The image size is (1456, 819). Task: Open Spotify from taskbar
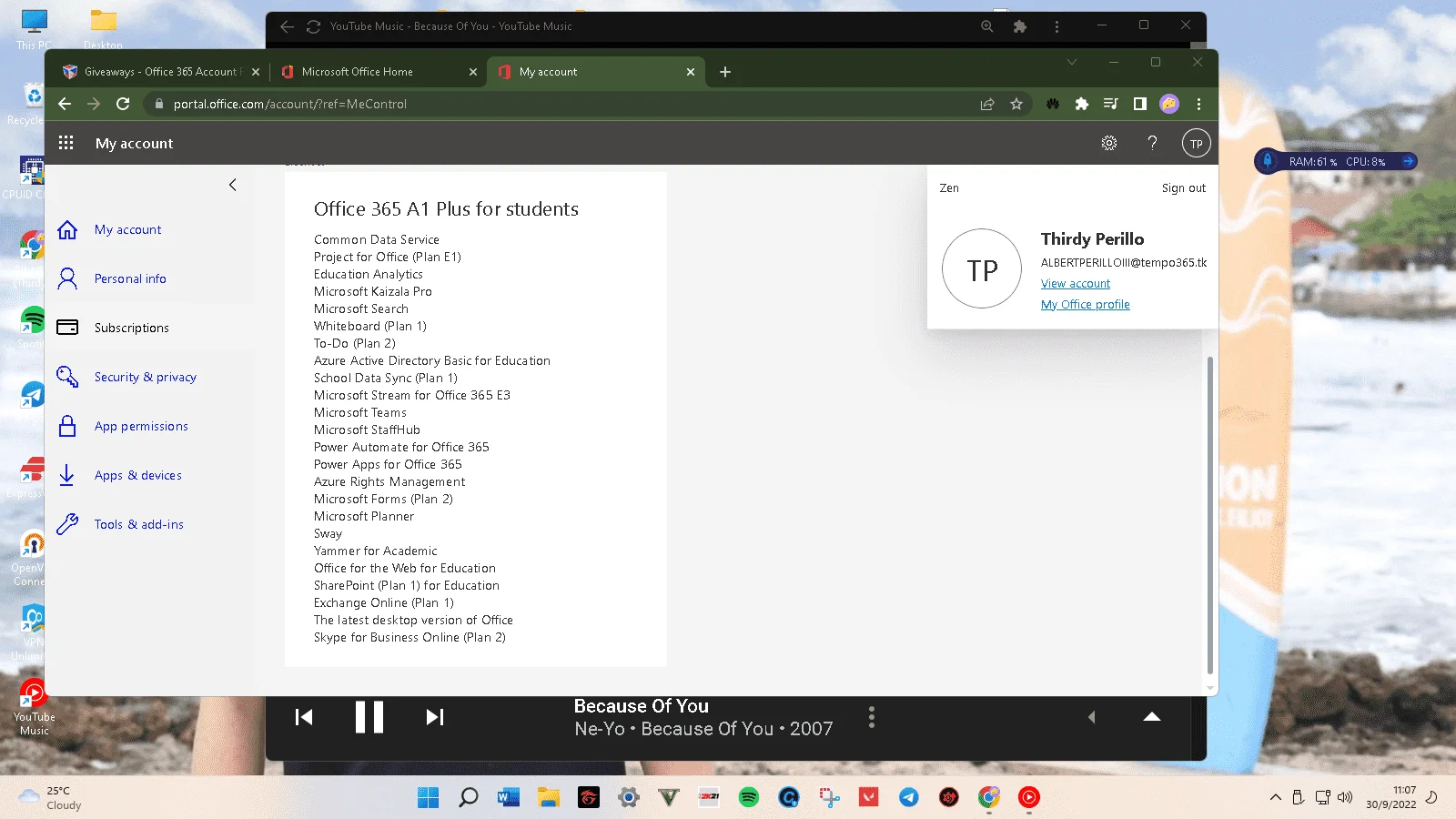pyautogui.click(x=749, y=798)
